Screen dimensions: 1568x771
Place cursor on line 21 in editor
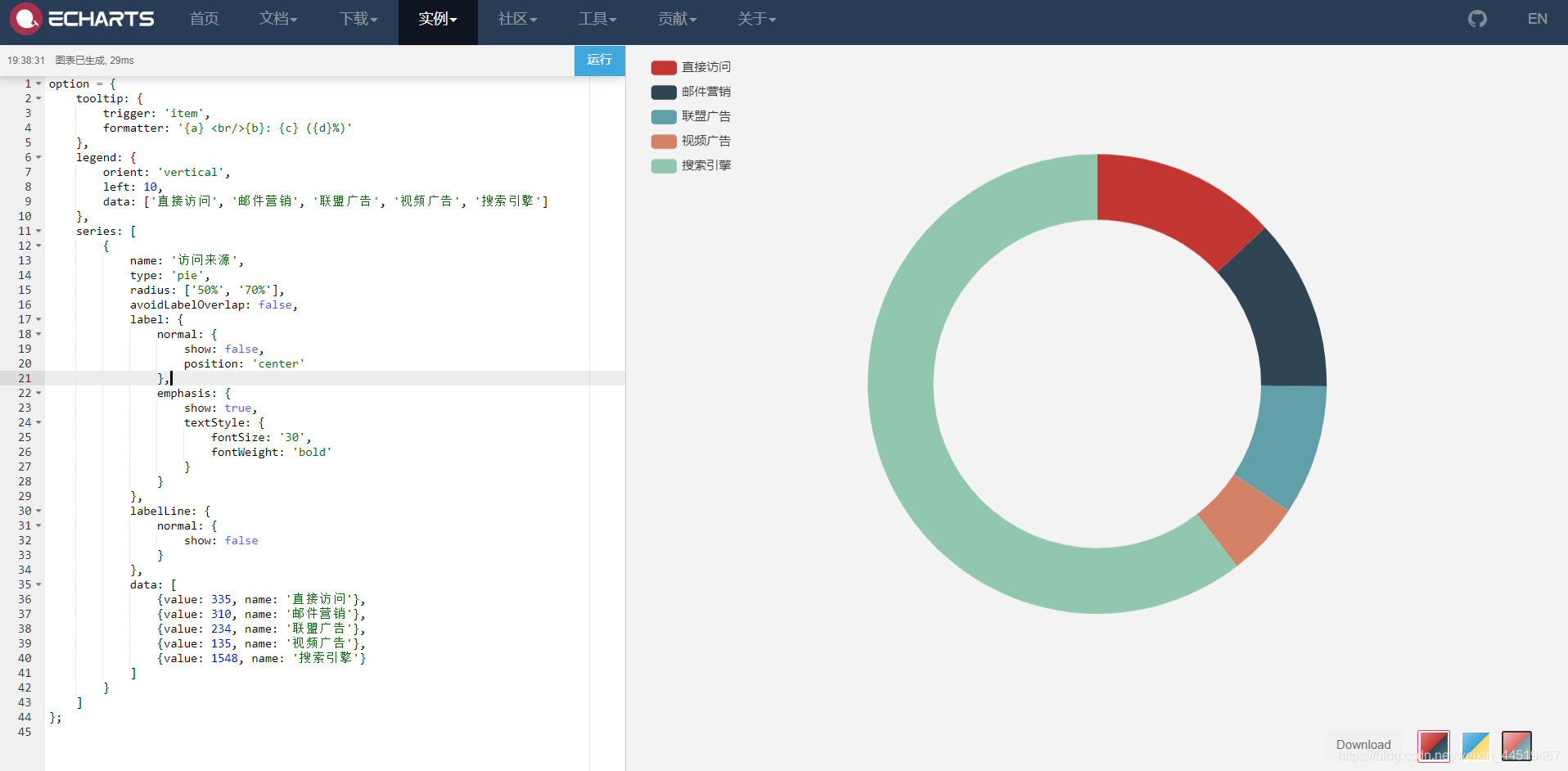click(x=335, y=378)
